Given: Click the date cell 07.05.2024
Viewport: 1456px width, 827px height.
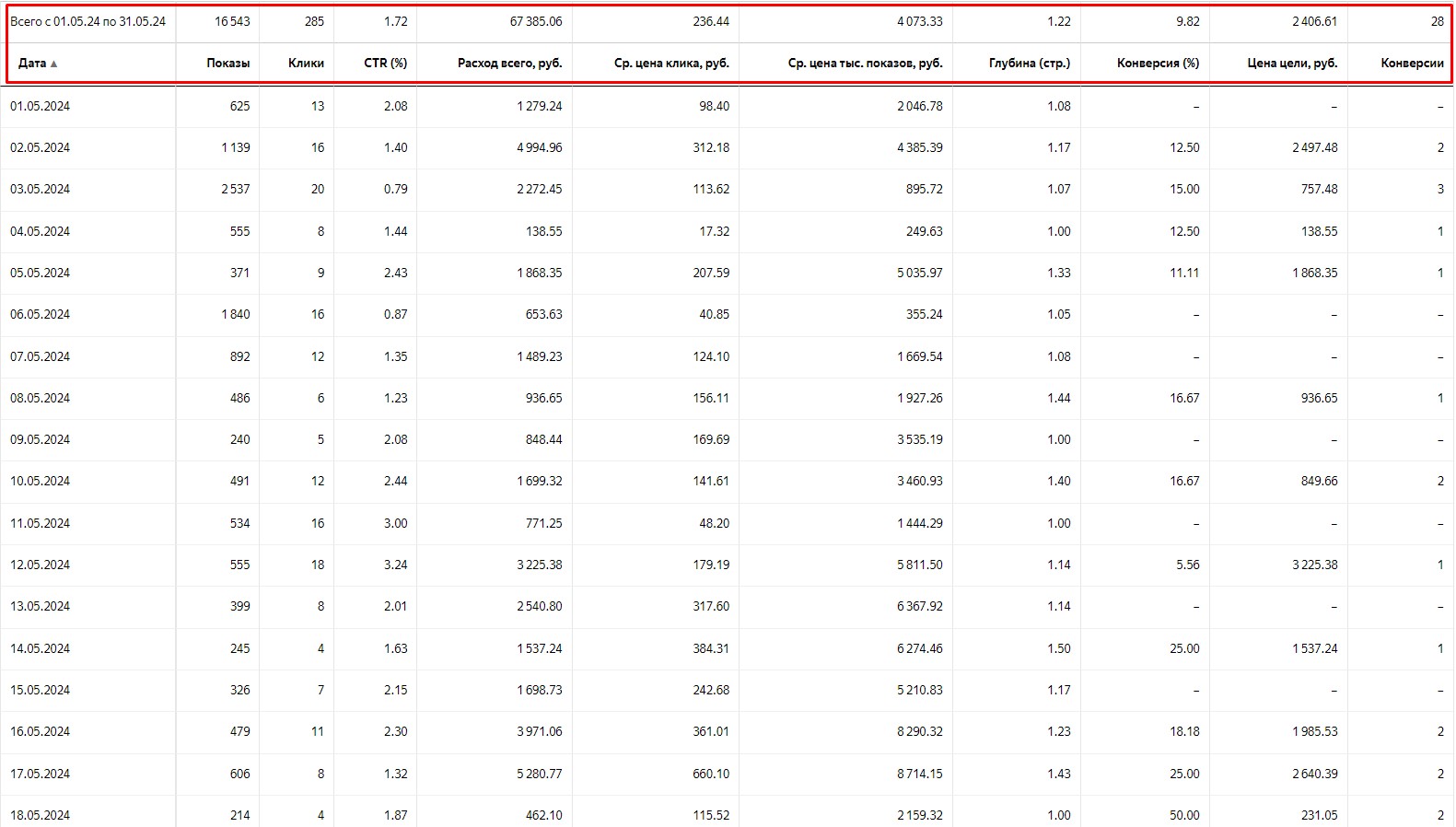Looking at the screenshot, I should coord(41,356).
